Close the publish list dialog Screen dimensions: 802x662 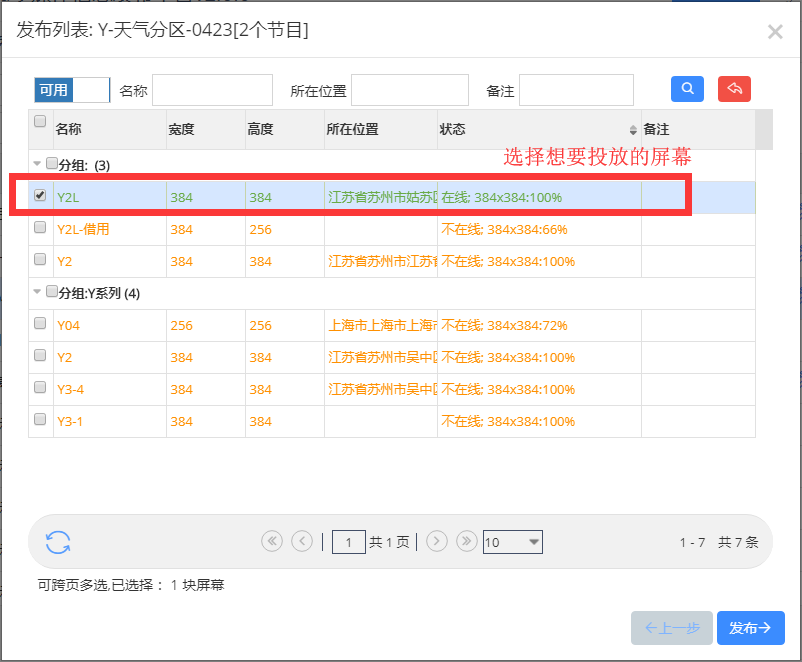[x=775, y=32]
